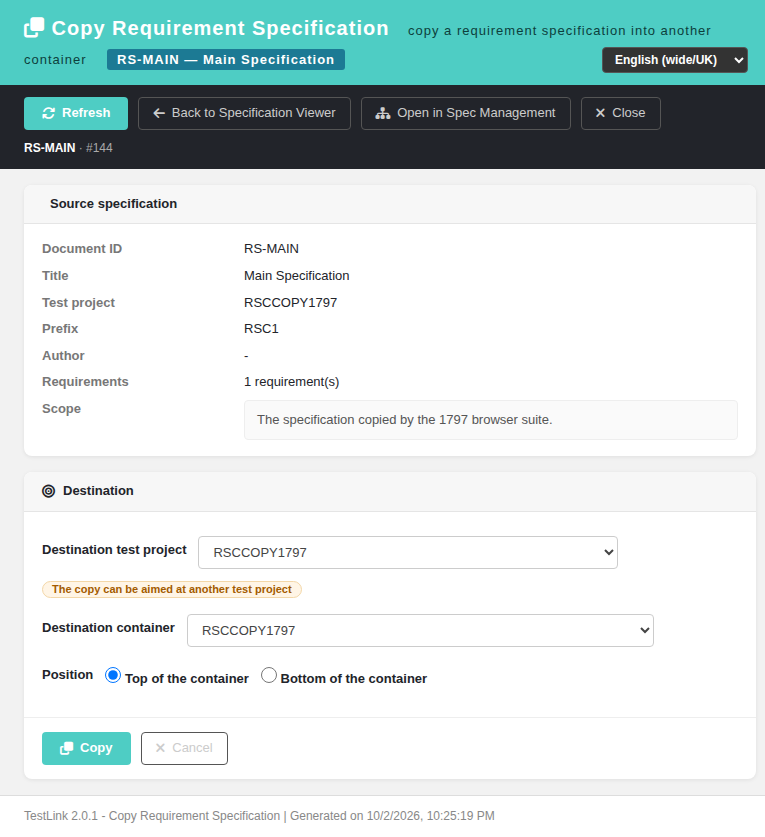This screenshot has height=837, width=765.
Task: Click the Destination container label
Action: 108,628
